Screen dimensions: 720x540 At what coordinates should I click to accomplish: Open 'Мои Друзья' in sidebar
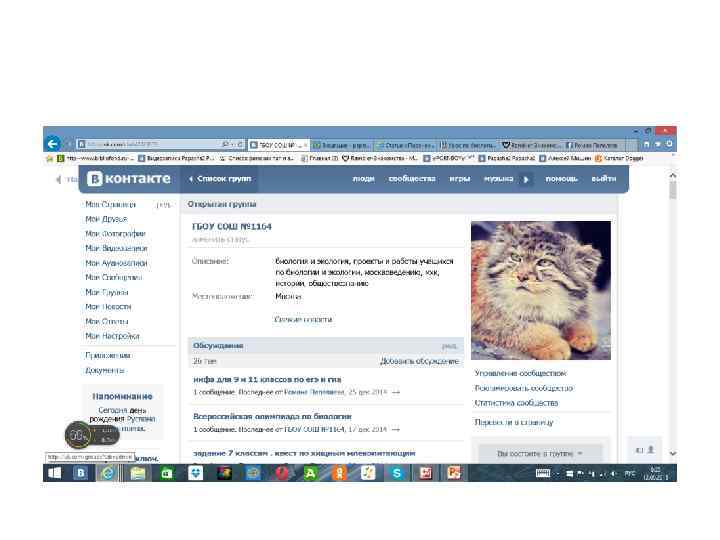pos(106,219)
